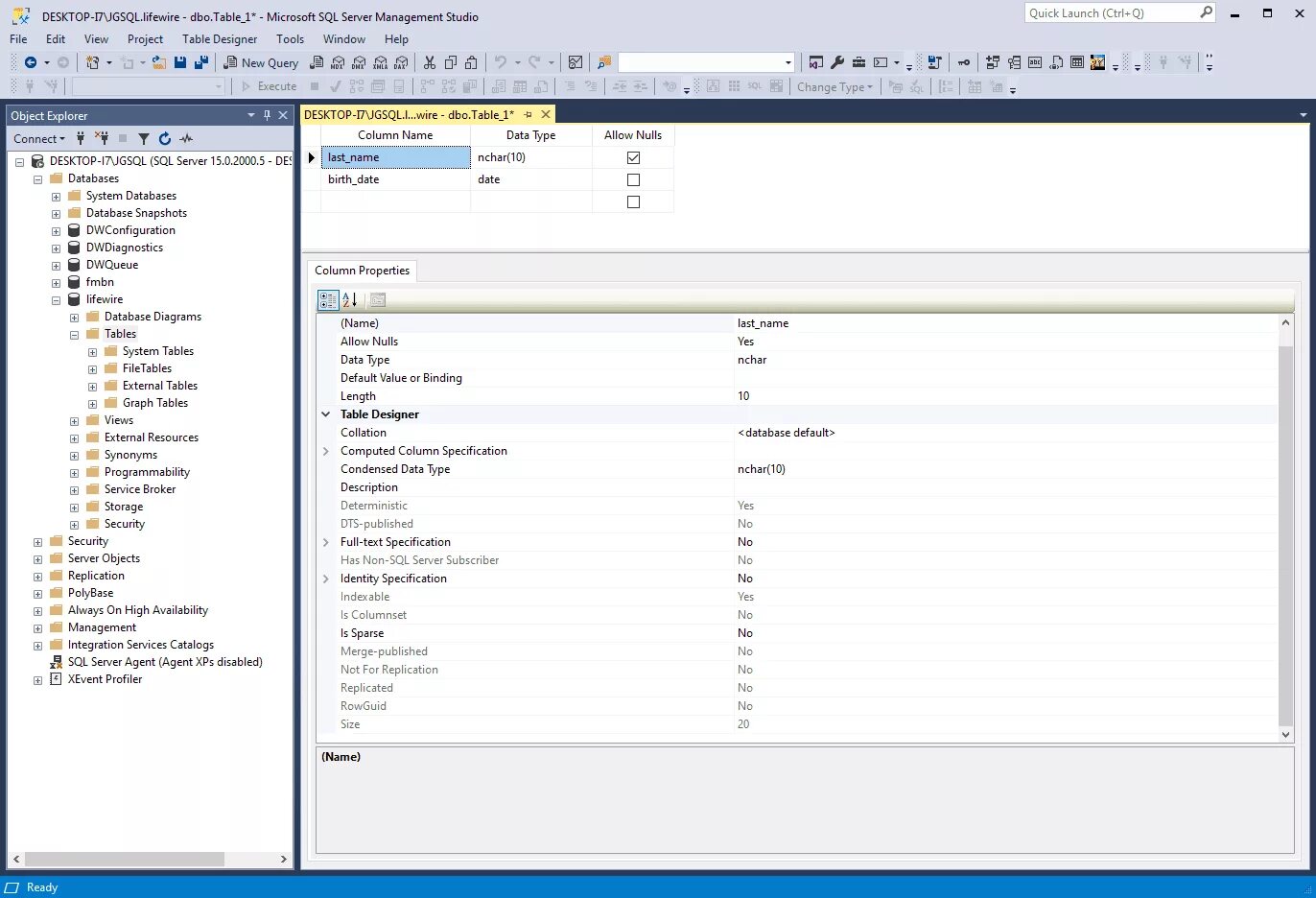Click the date data type cell

(530, 179)
